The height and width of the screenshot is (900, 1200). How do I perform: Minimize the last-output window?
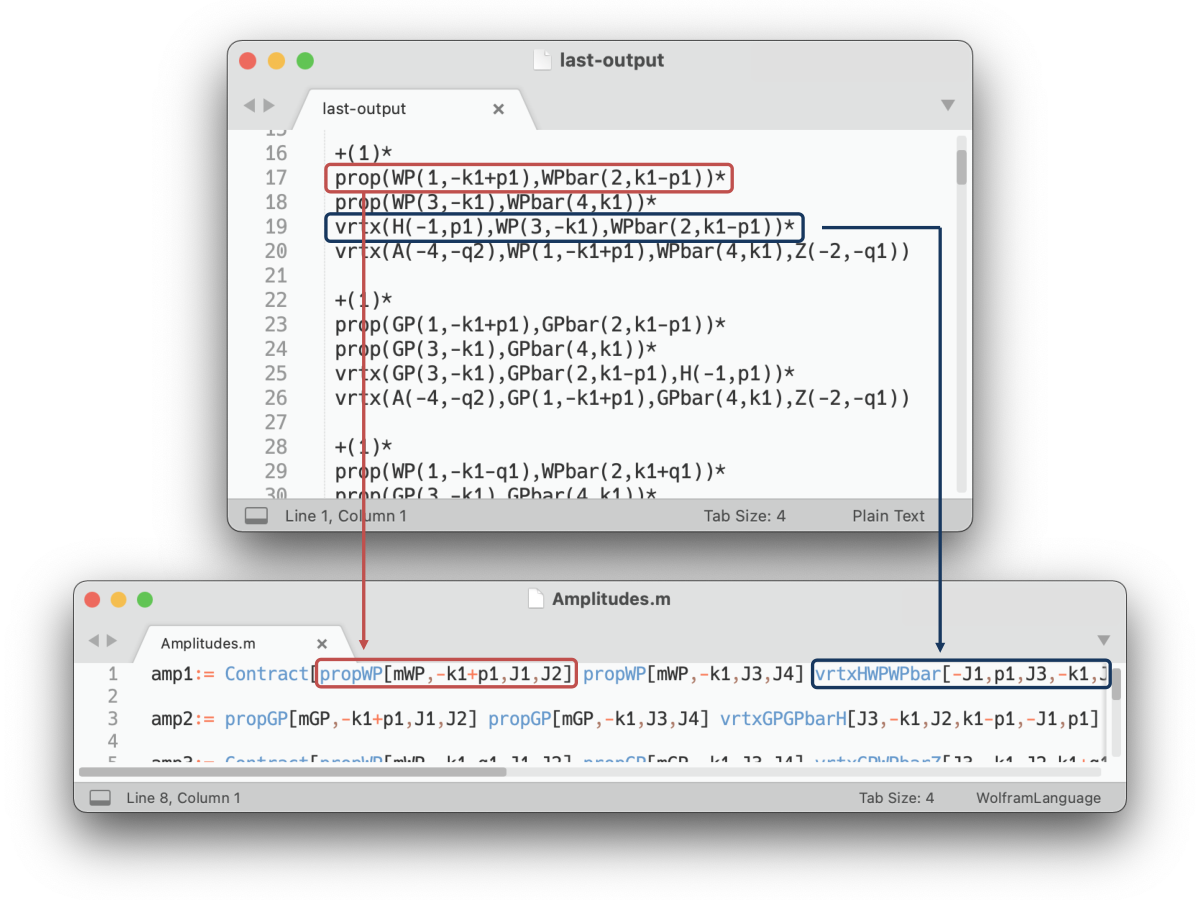(276, 61)
